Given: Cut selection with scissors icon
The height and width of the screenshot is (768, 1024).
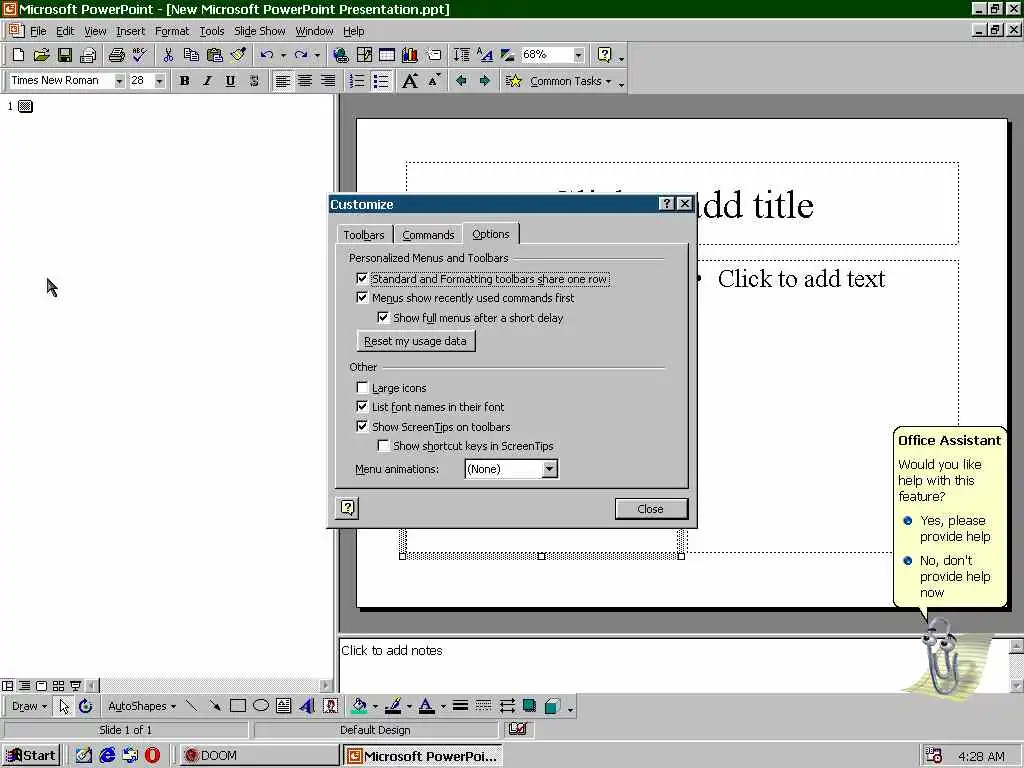Looking at the screenshot, I should coord(168,55).
